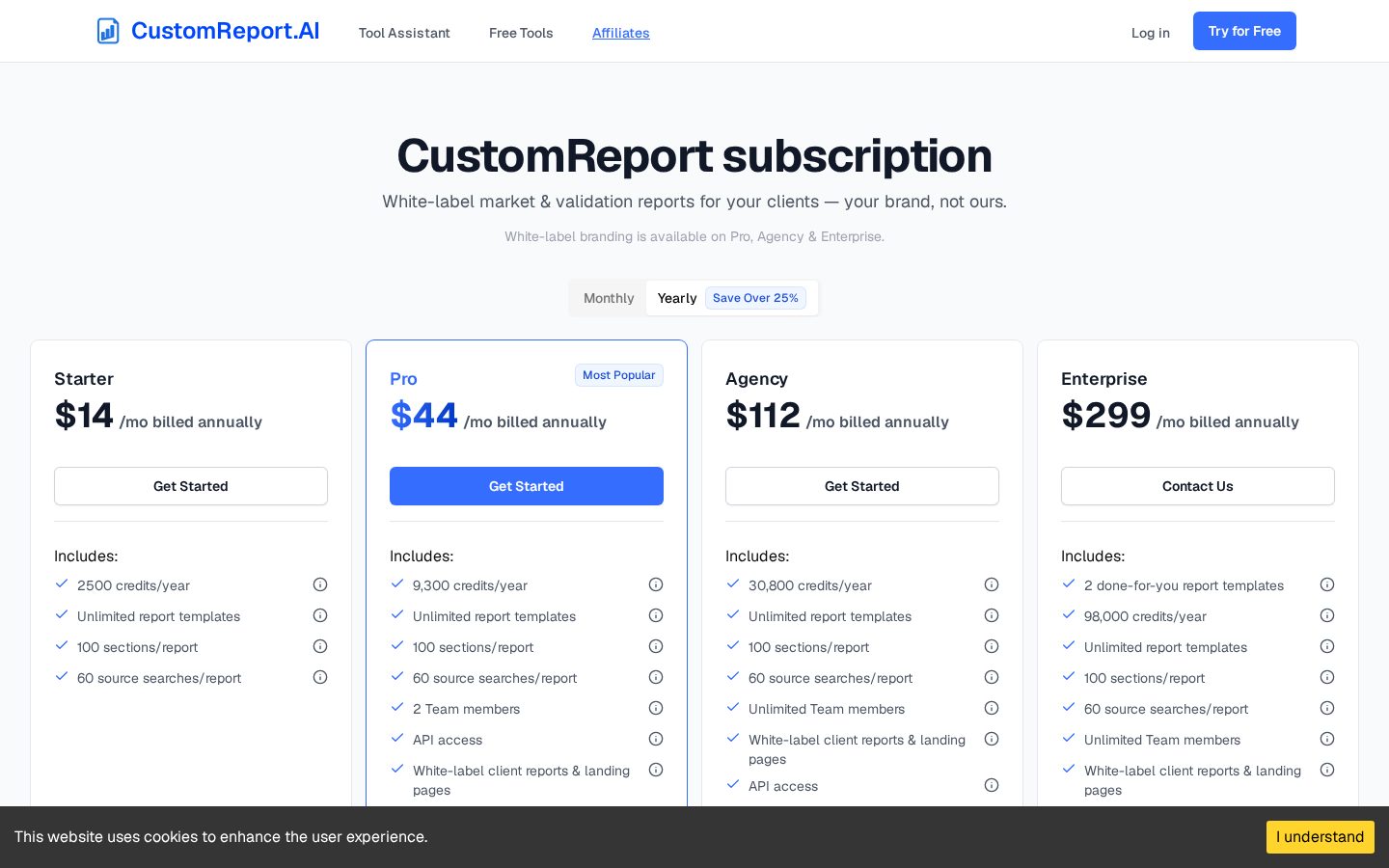1389x868 pixels.
Task: Contact Us for the Enterprise plan
Action: pos(1198,486)
